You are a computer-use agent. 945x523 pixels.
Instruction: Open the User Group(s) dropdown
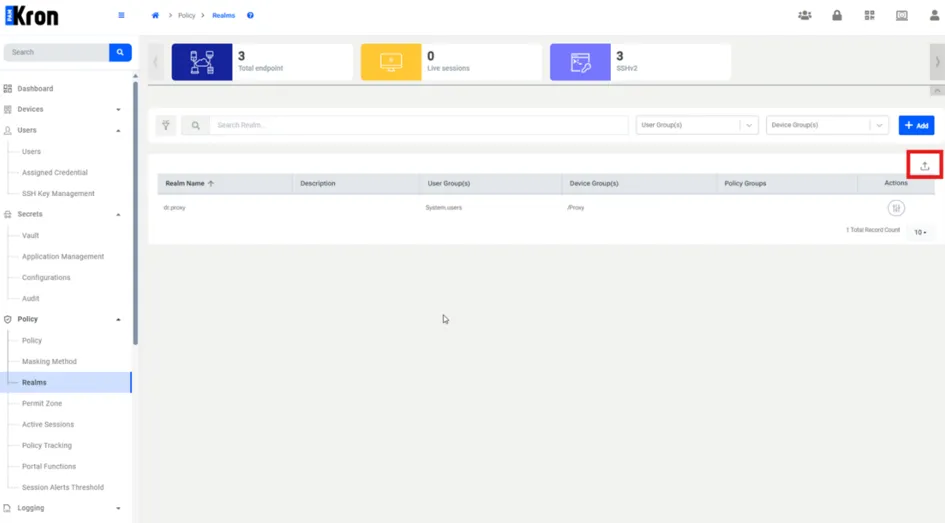pos(697,125)
